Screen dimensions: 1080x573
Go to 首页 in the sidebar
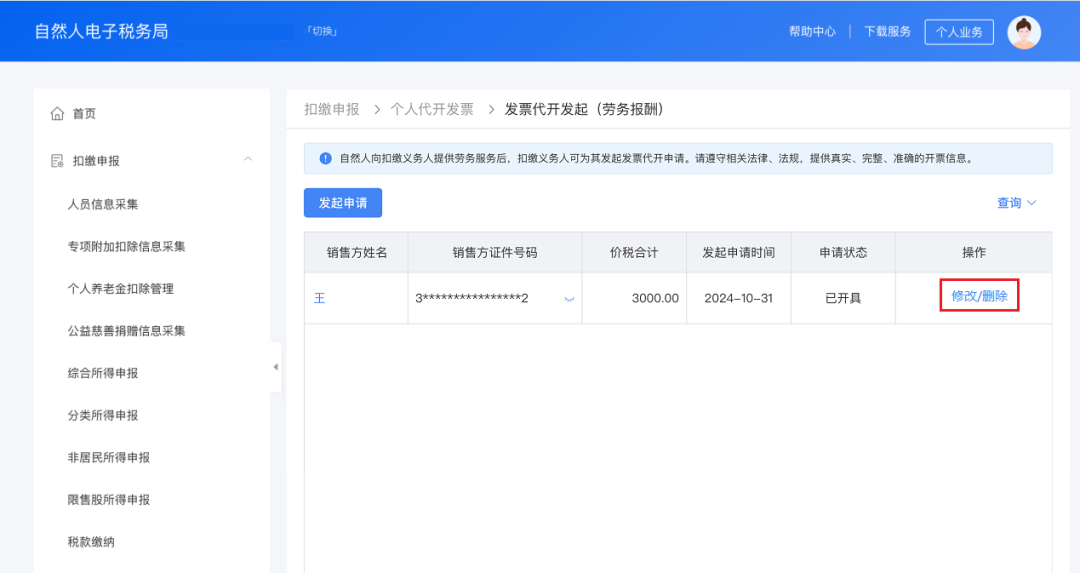point(84,114)
